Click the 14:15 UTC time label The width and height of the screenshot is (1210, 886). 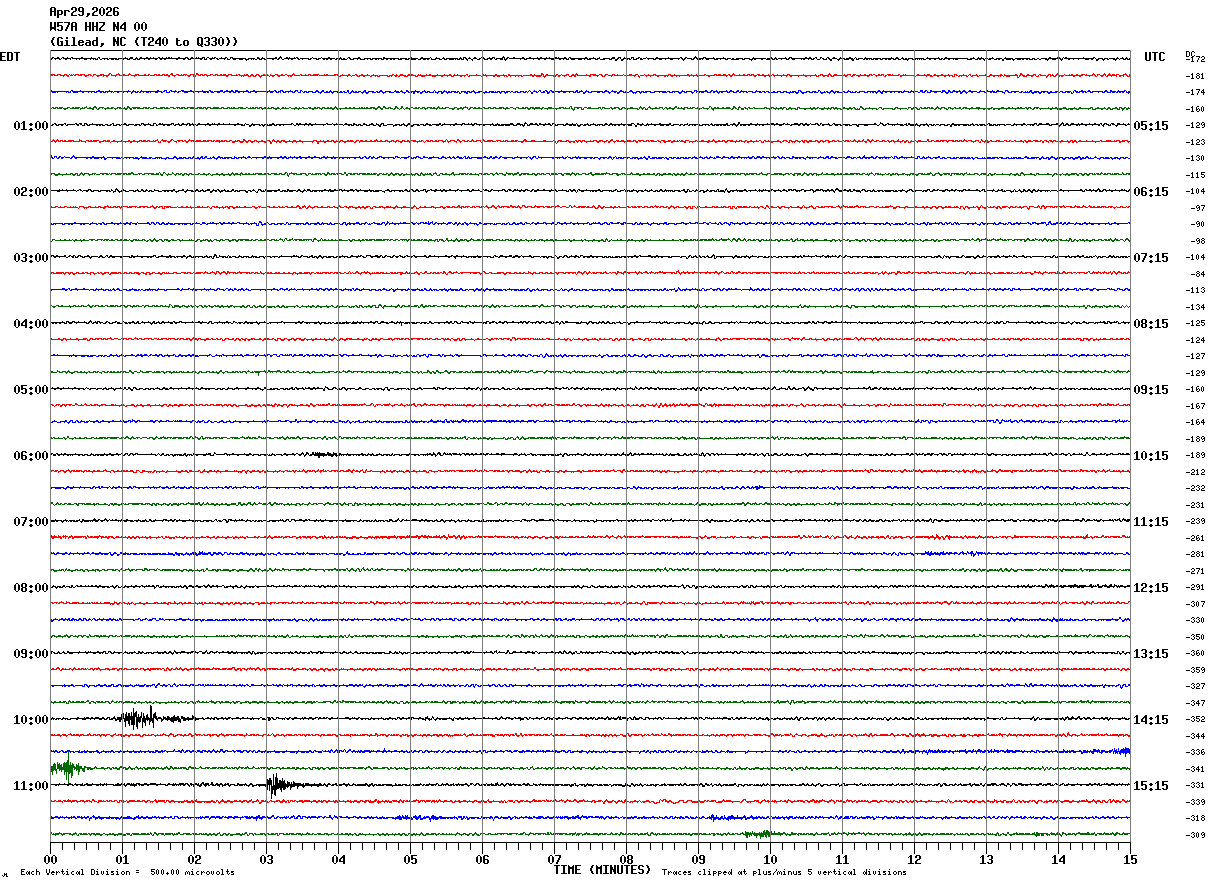coord(1150,720)
